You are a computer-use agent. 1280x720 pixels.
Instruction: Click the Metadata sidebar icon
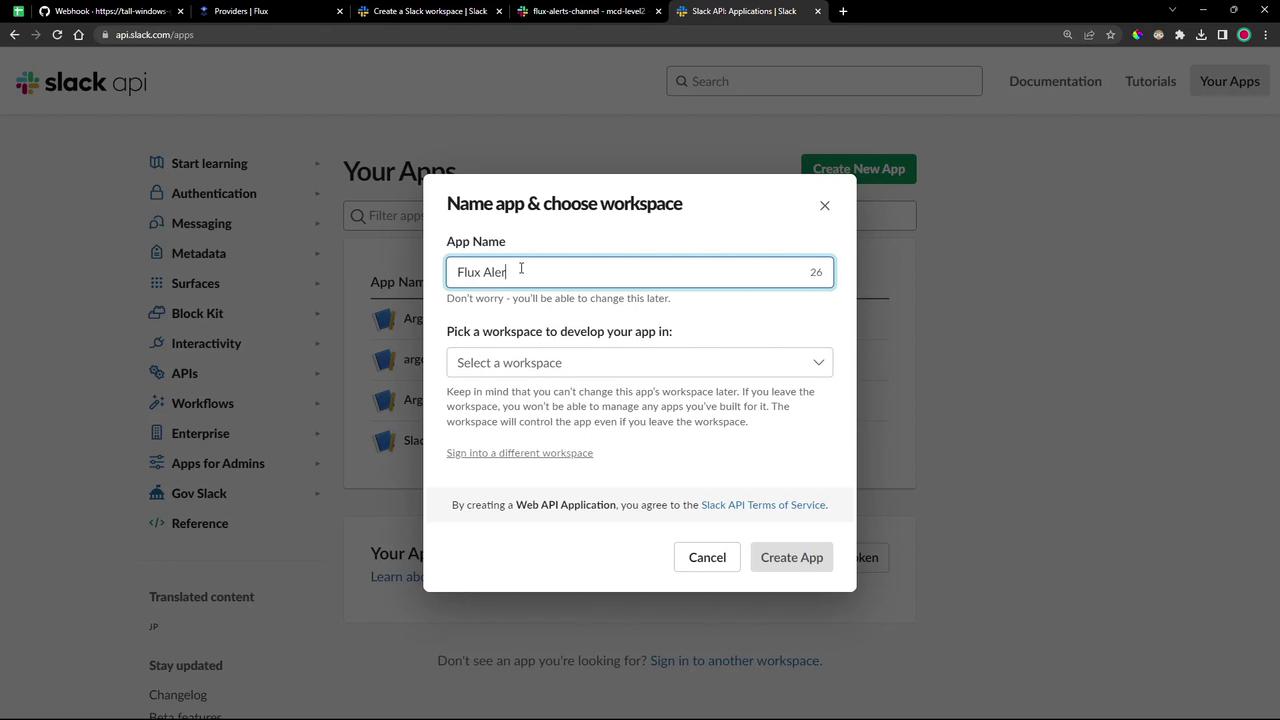point(157,253)
